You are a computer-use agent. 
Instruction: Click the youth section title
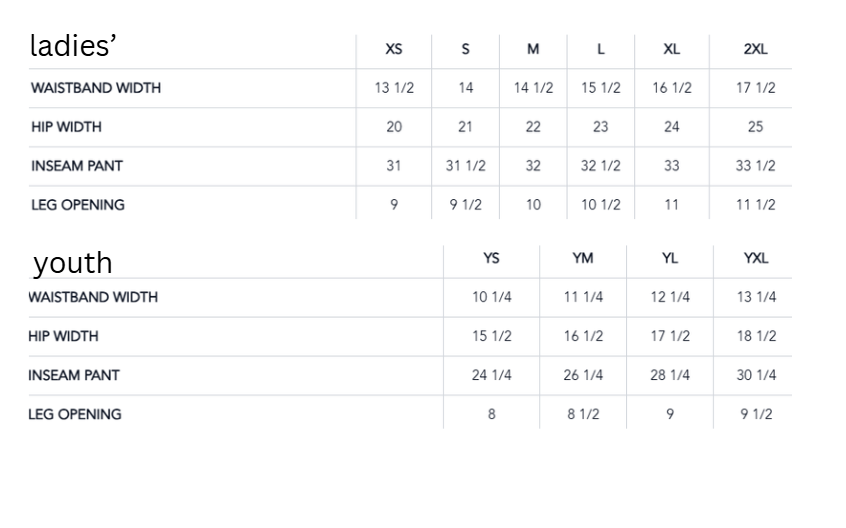73,263
